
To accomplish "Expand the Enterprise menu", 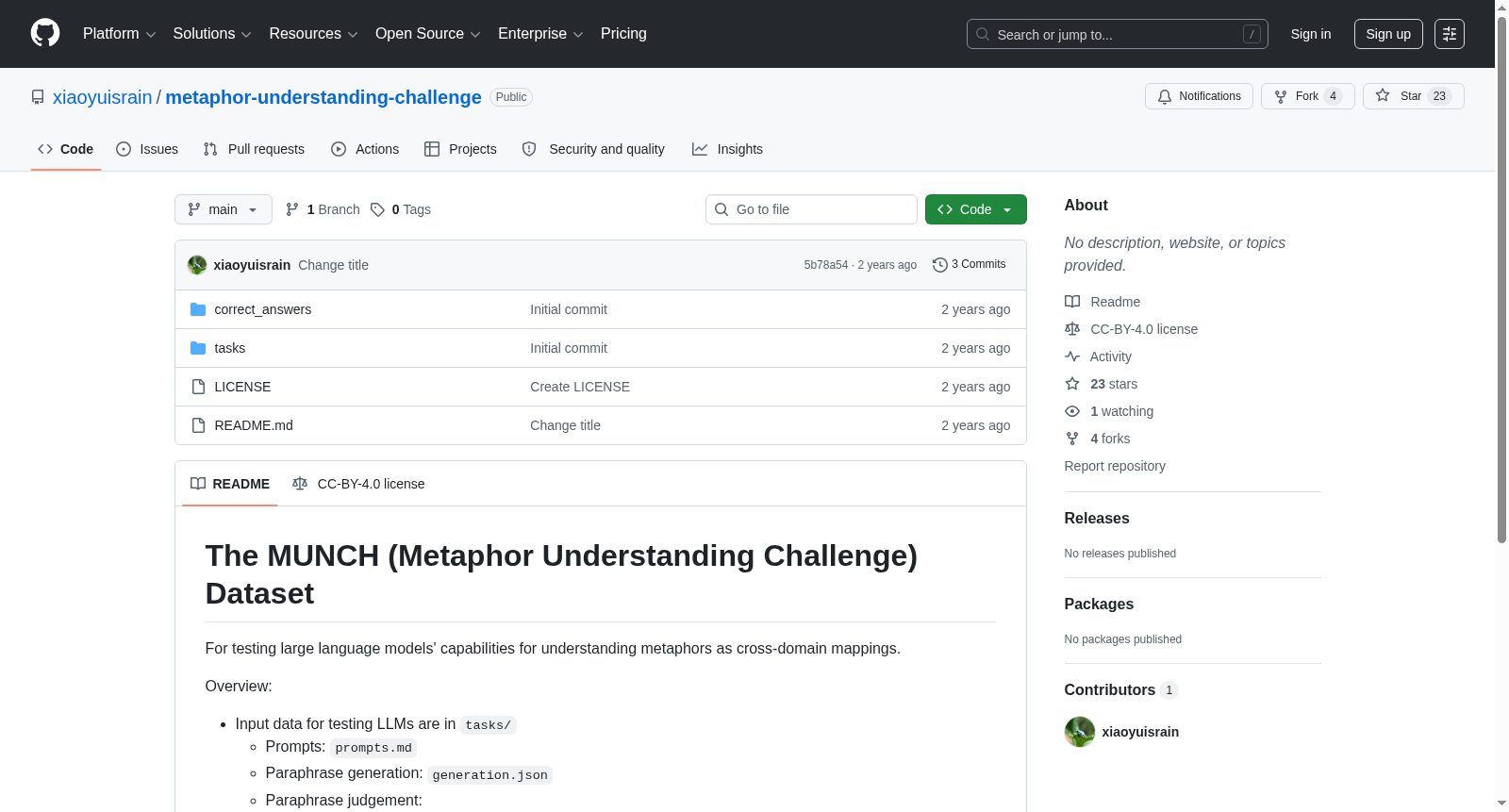I will (540, 34).
